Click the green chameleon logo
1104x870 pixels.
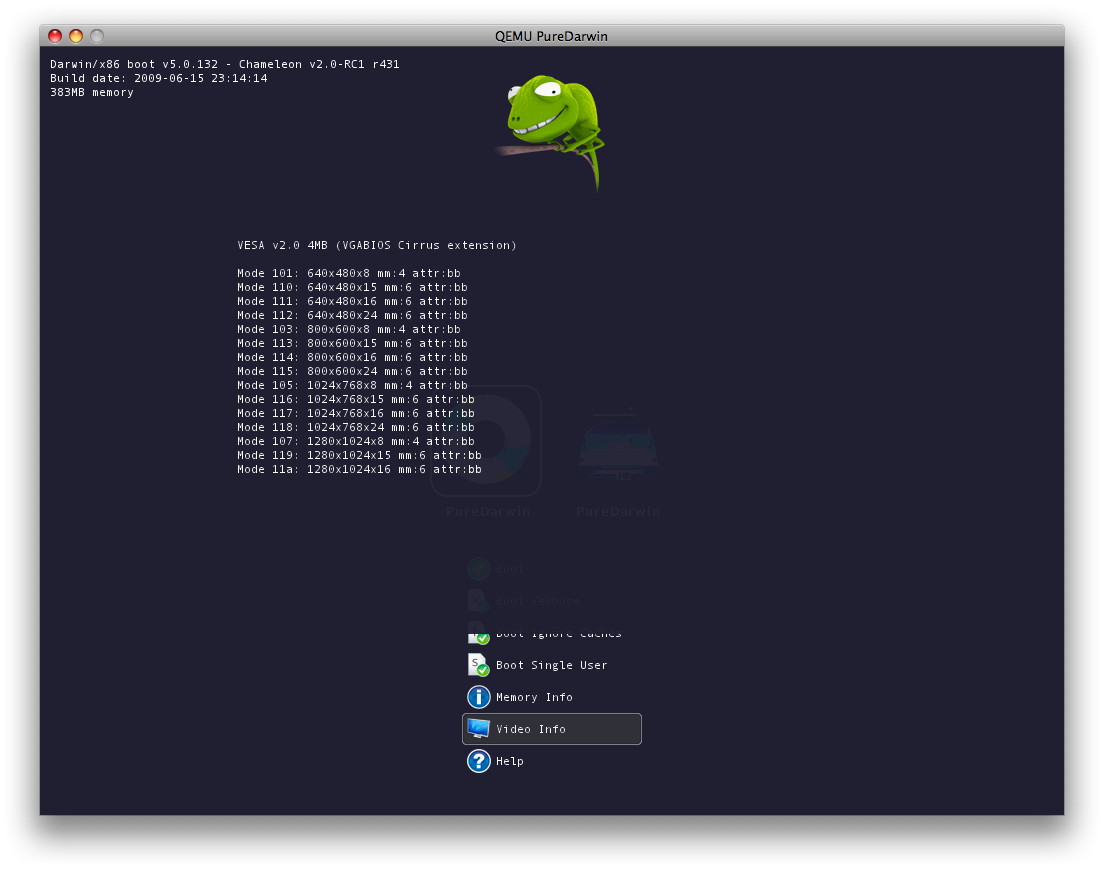pos(551,132)
